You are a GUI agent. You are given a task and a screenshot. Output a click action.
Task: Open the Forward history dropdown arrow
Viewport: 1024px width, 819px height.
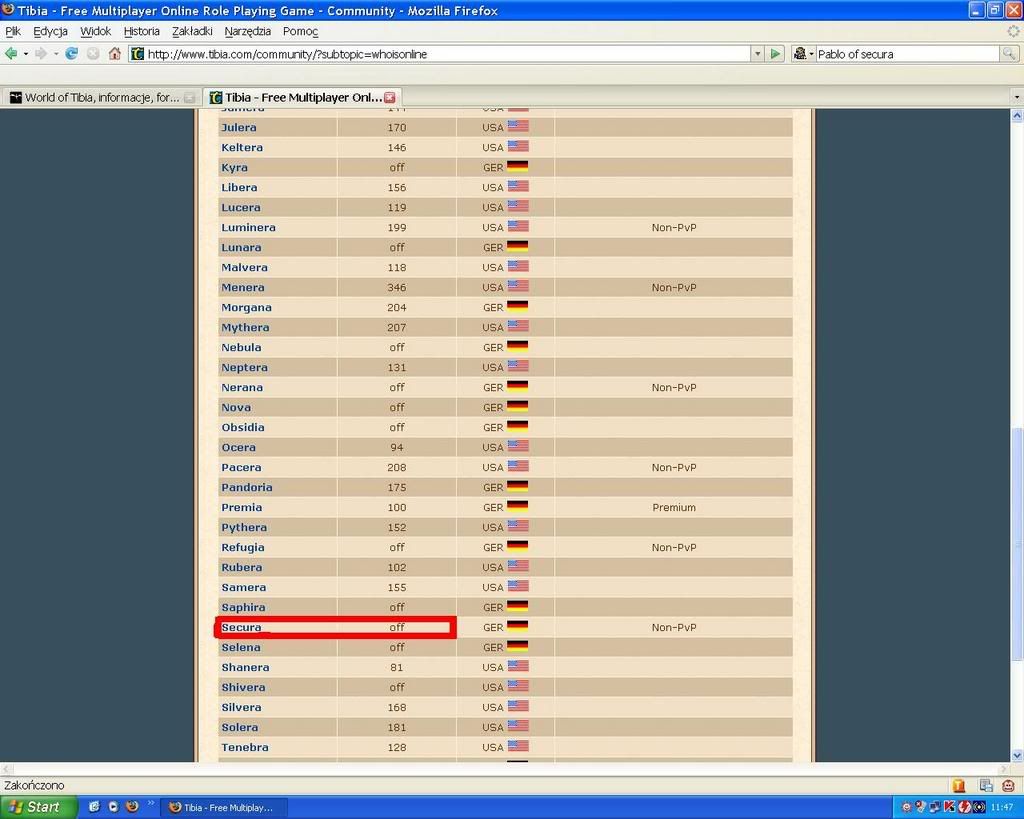tap(56, 54)
